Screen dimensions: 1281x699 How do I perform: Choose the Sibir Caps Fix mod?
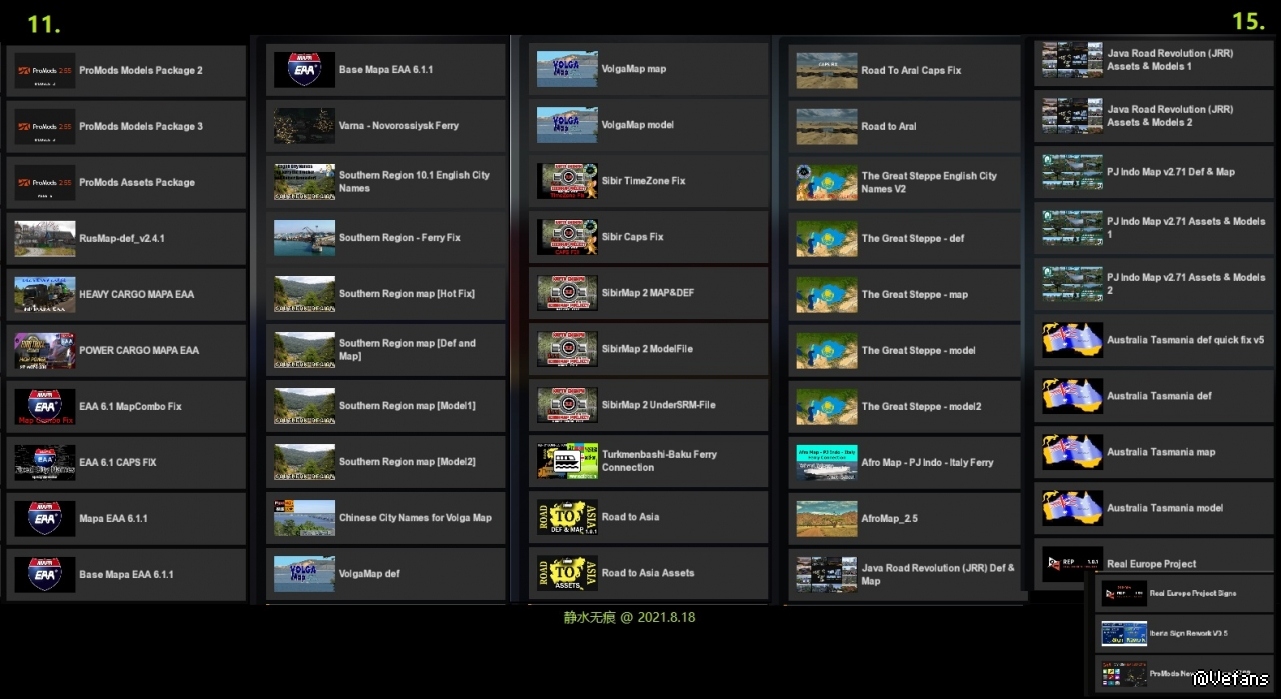(x=649, y=237)
